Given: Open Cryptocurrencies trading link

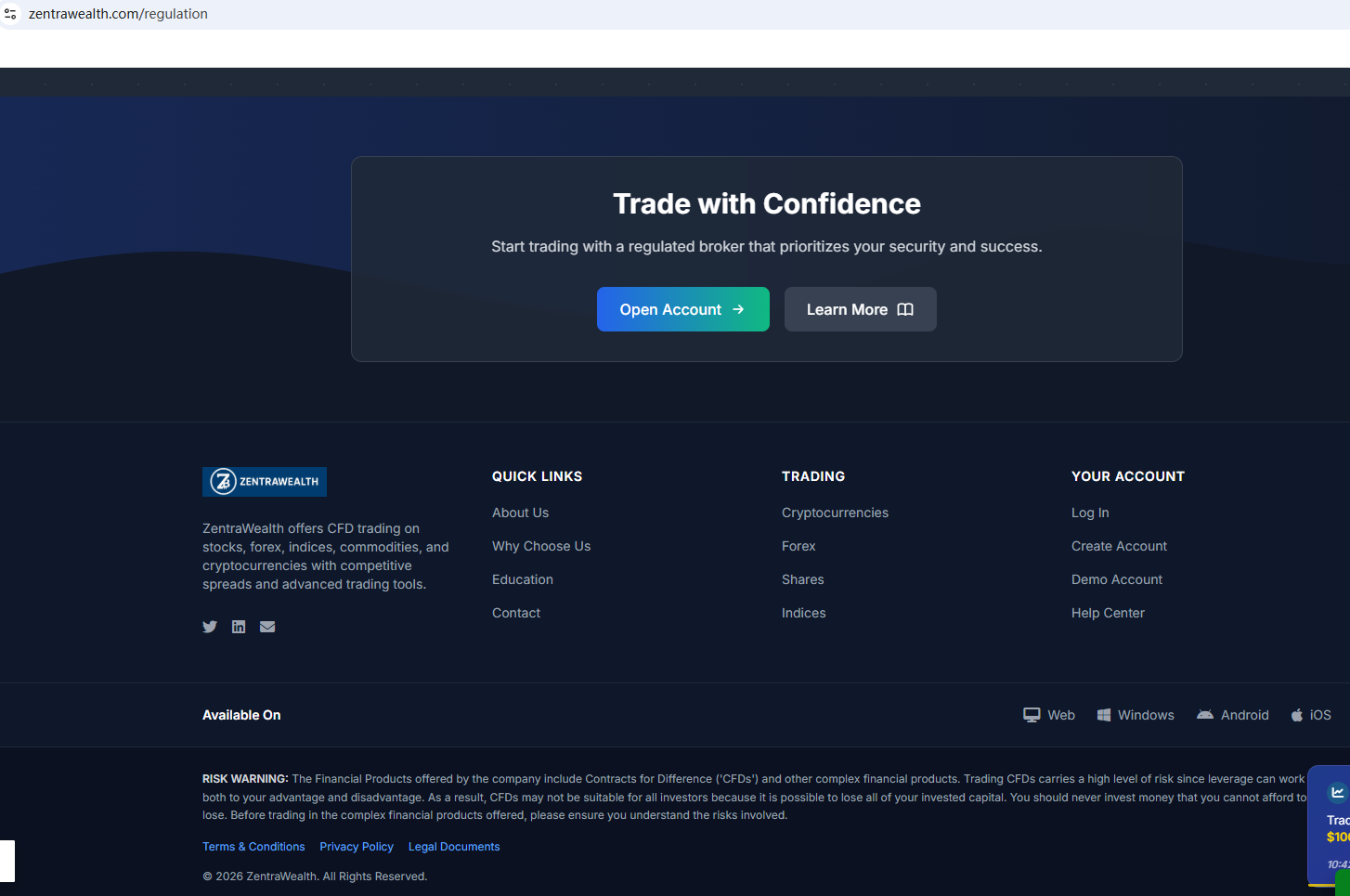Looking at the screenshot, I should pyautogui.click(x=835, y=513).
